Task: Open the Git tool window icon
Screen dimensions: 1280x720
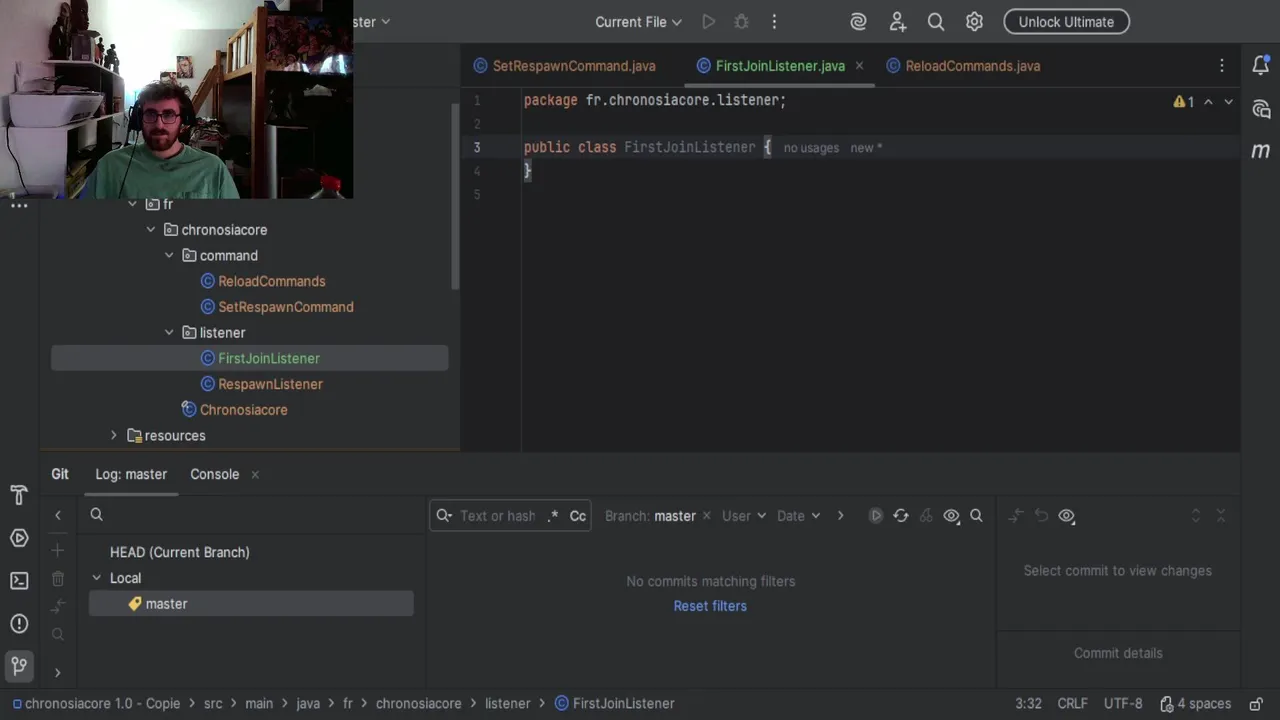Action: coord(19,665)
